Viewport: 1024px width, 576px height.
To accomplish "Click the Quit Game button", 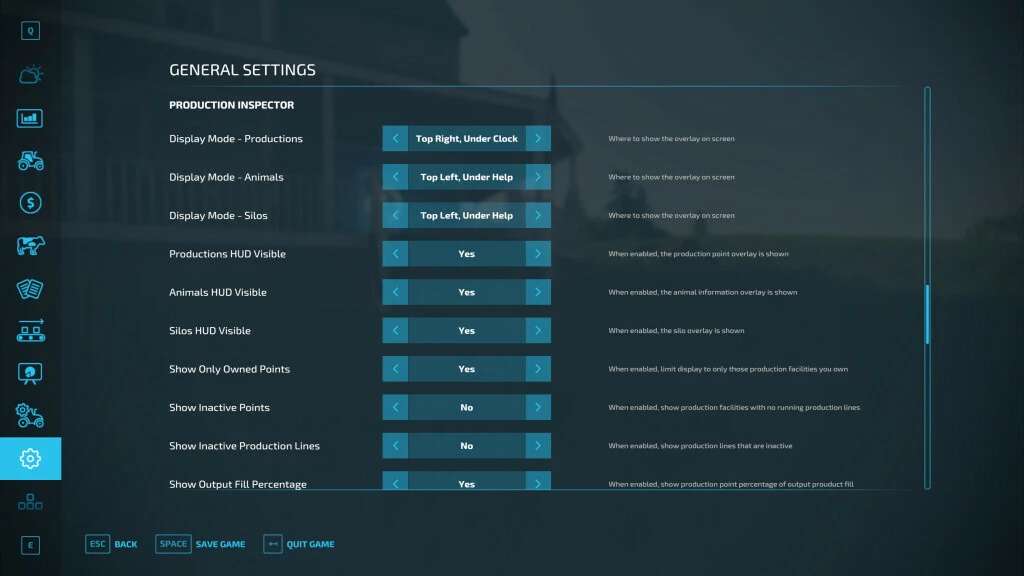I will tap(299, 544).
